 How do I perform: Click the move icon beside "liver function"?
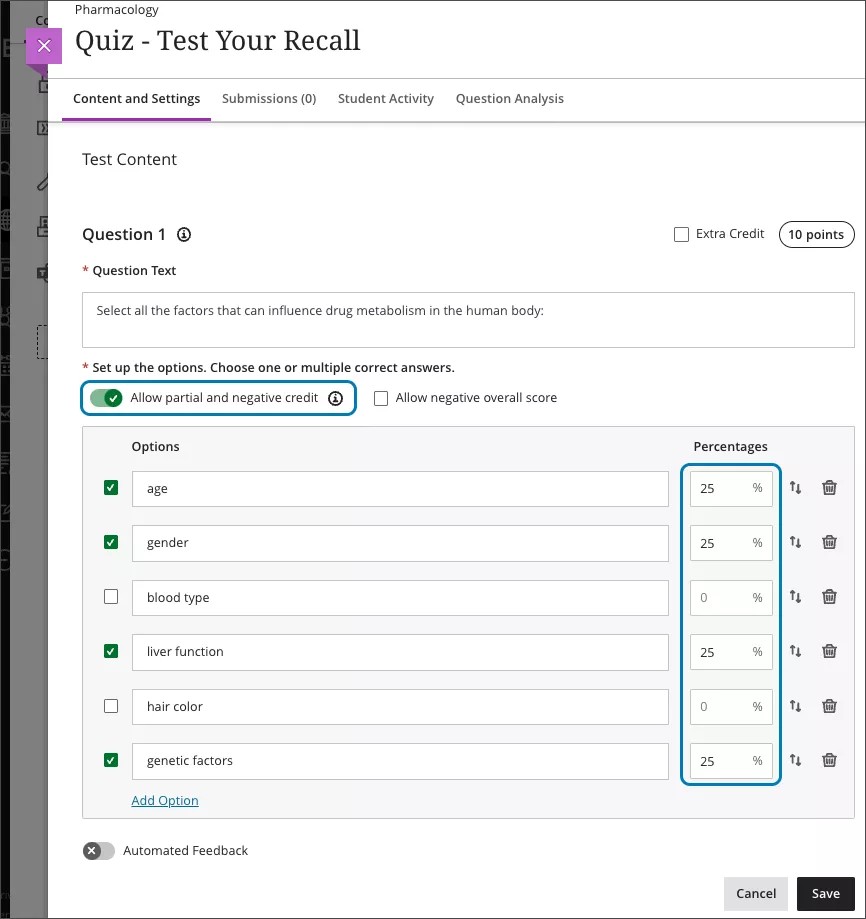tap(797, 651)
